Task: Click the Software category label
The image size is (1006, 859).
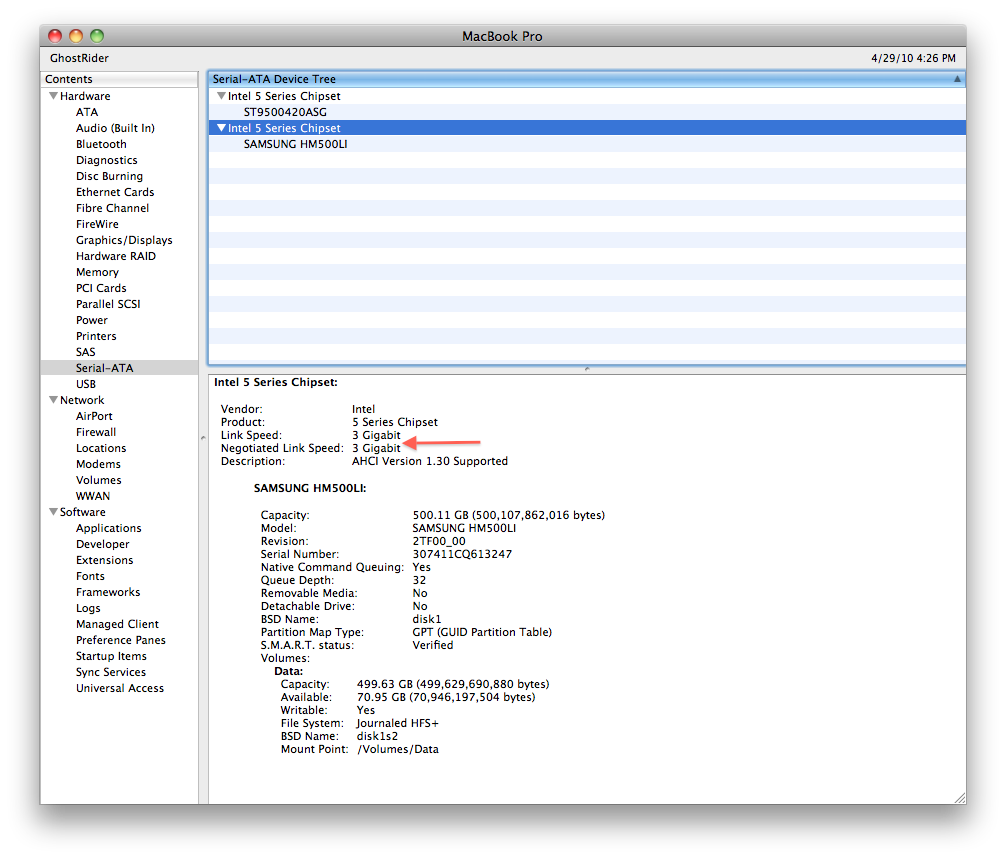Action: pyautogui.click(x=83, y=512)
